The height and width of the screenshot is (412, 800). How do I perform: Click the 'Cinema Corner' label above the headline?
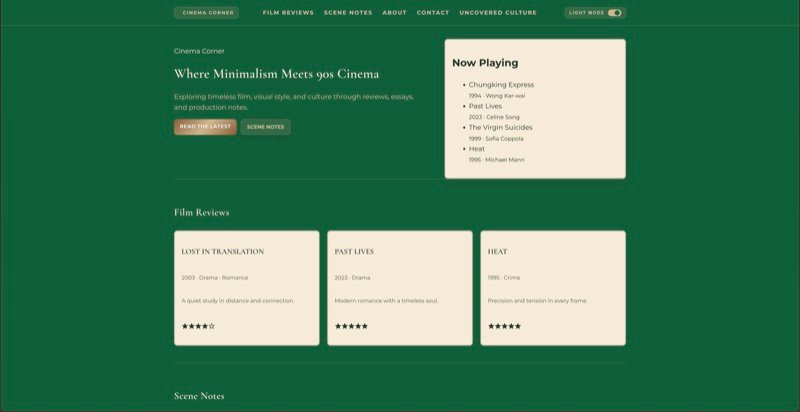199,51
